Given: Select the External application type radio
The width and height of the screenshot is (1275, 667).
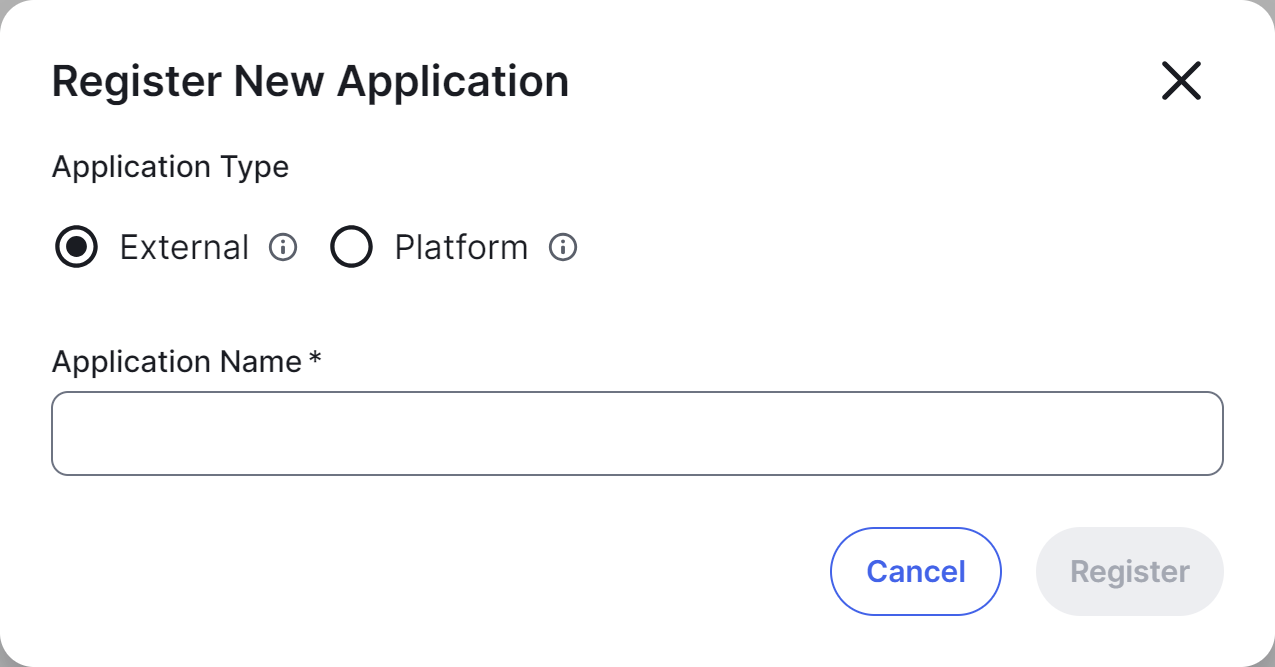Looking at the screenshot, I should click(x=76, y=247).
